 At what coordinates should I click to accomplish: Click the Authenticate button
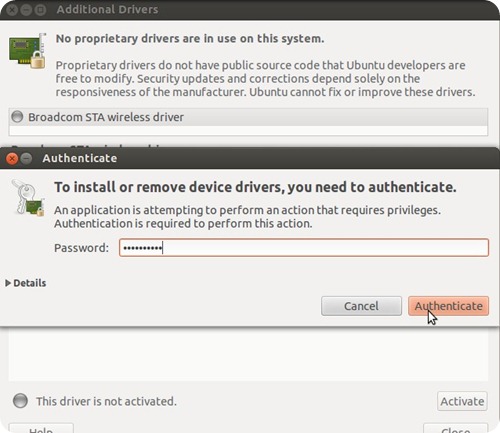(448, 306)
